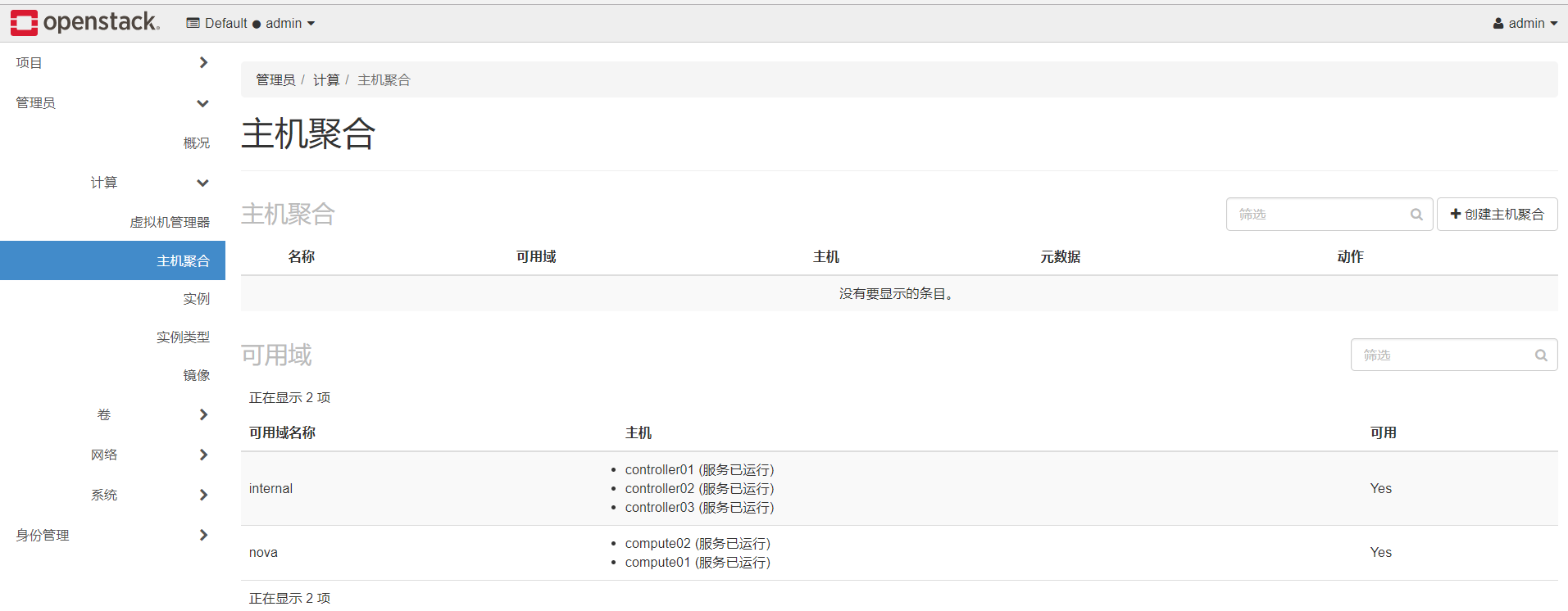Viewport: 1568px width, 611px height.
Task: Click the user icon beside admin
Action: (x=1498, y=24)
